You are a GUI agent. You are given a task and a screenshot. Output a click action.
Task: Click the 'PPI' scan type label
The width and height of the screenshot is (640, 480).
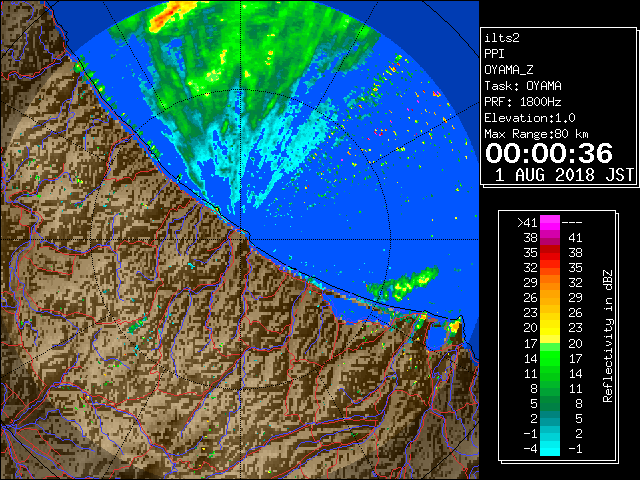494,54
